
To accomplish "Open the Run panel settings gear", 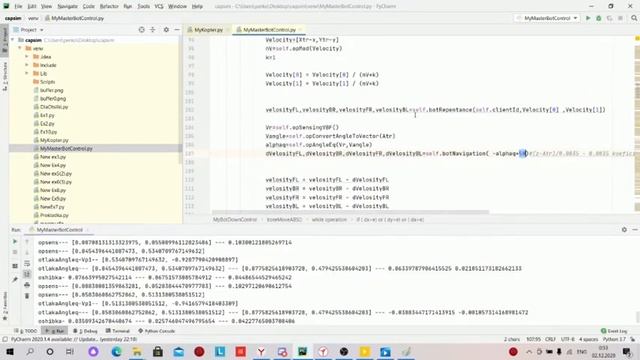I will 624,230.
